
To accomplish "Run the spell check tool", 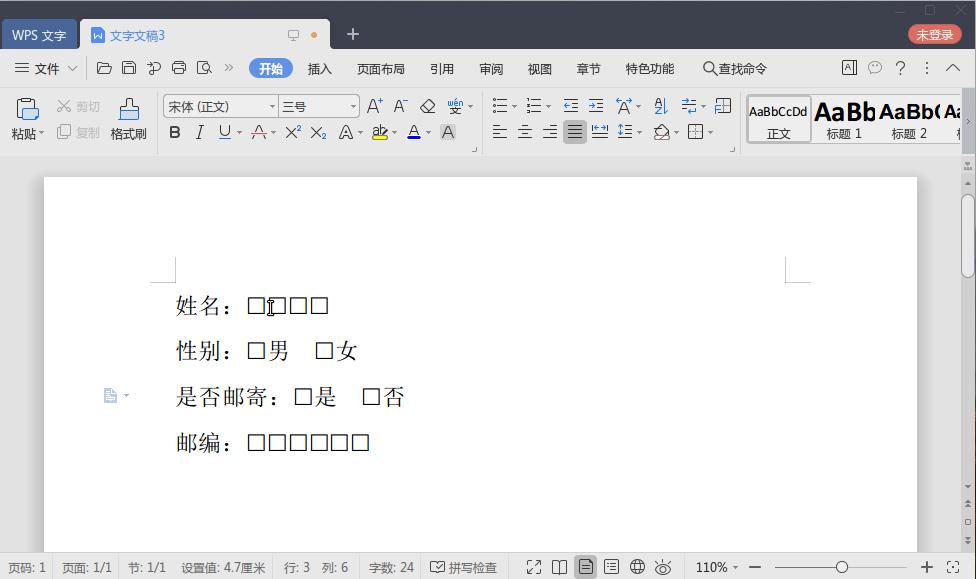I will (464, 567).
